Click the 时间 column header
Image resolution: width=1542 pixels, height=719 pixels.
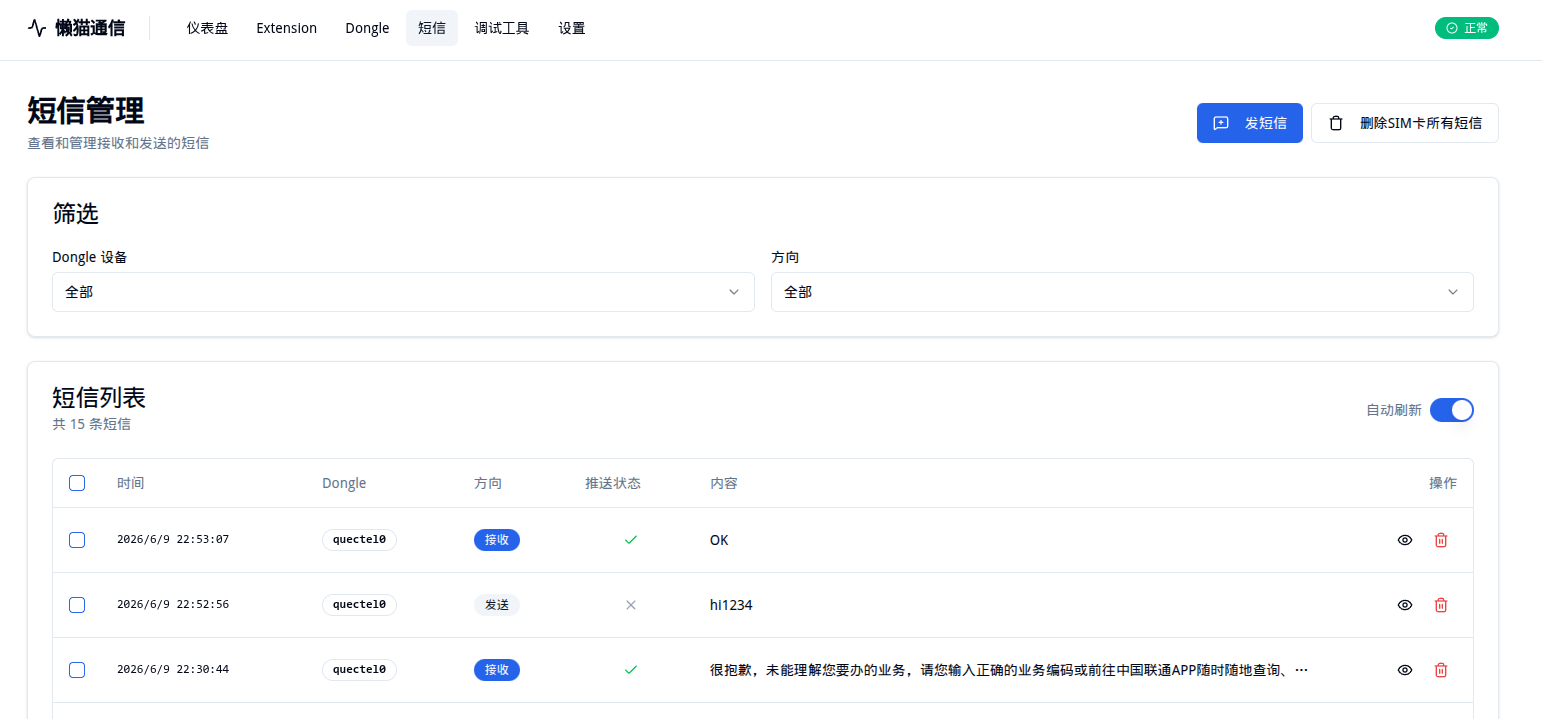click(131, 483)
